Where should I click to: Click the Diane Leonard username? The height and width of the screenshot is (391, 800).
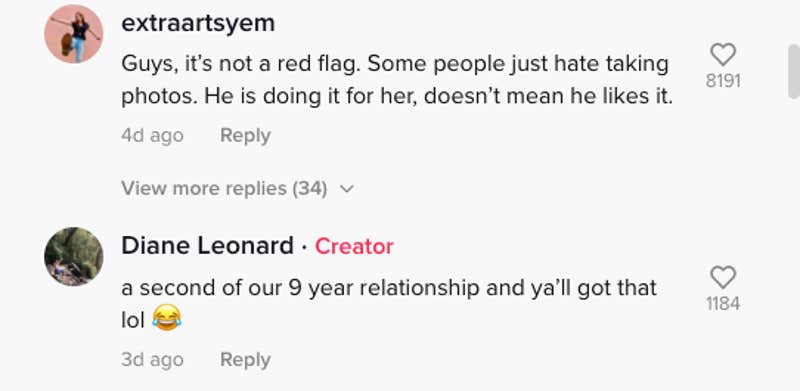pyautogui.click(x=207, y=246)
